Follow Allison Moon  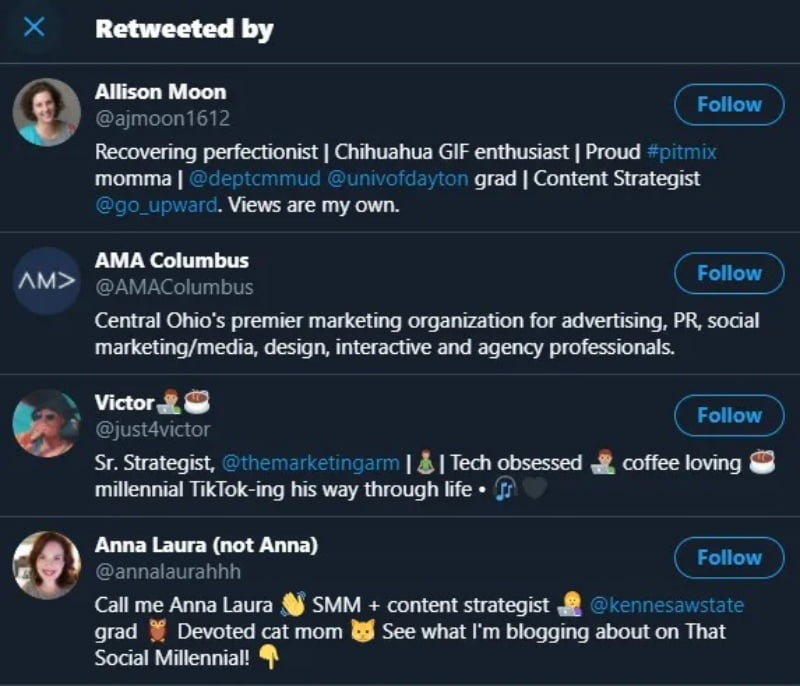[729, 104]
